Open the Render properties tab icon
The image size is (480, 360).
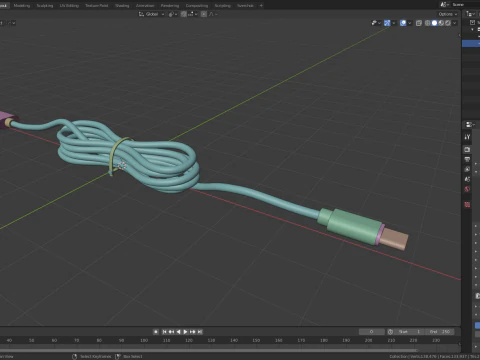[467, 149]
